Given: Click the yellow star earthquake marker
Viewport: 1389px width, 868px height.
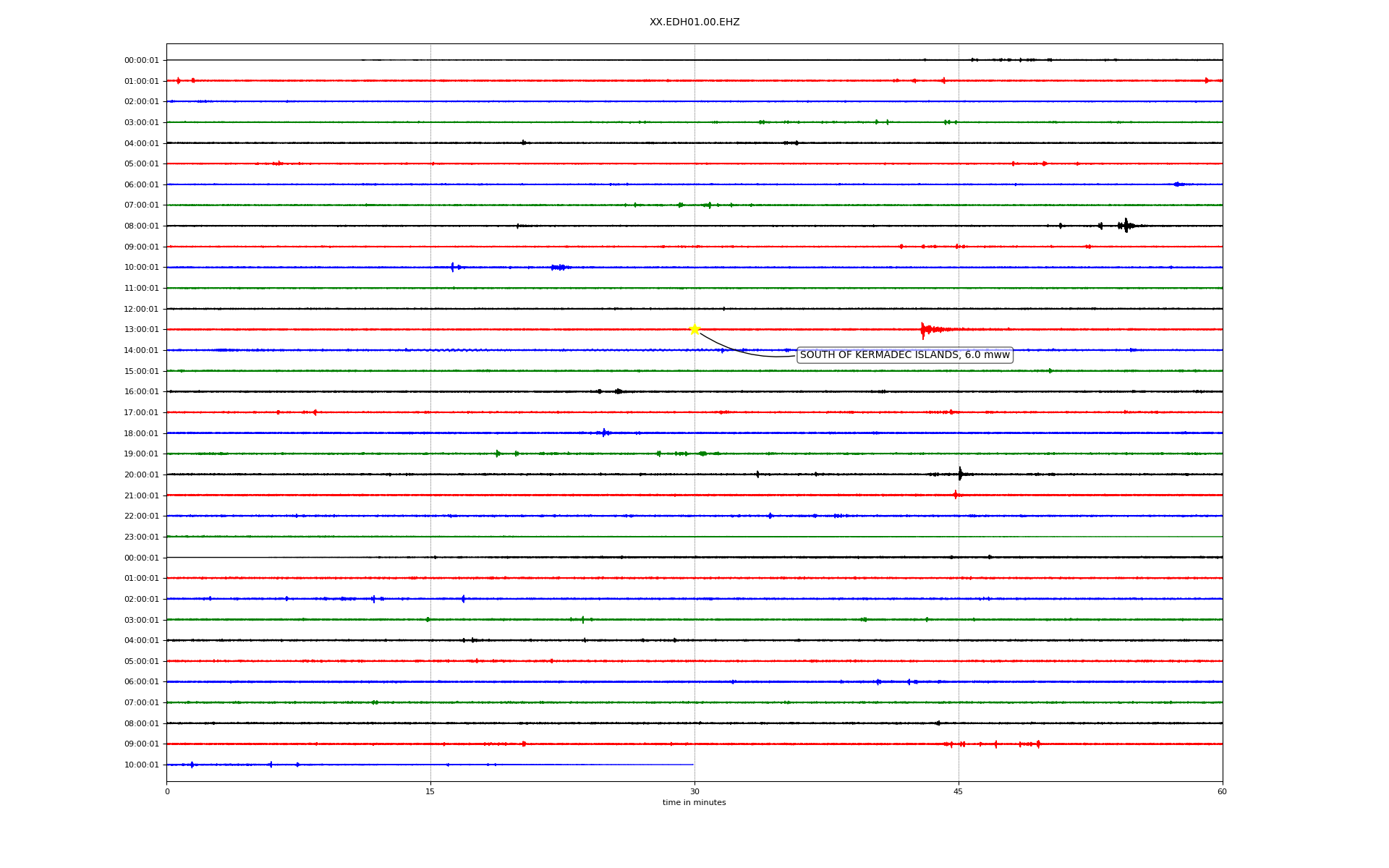Looking at the screenshot, I should 694,329.
